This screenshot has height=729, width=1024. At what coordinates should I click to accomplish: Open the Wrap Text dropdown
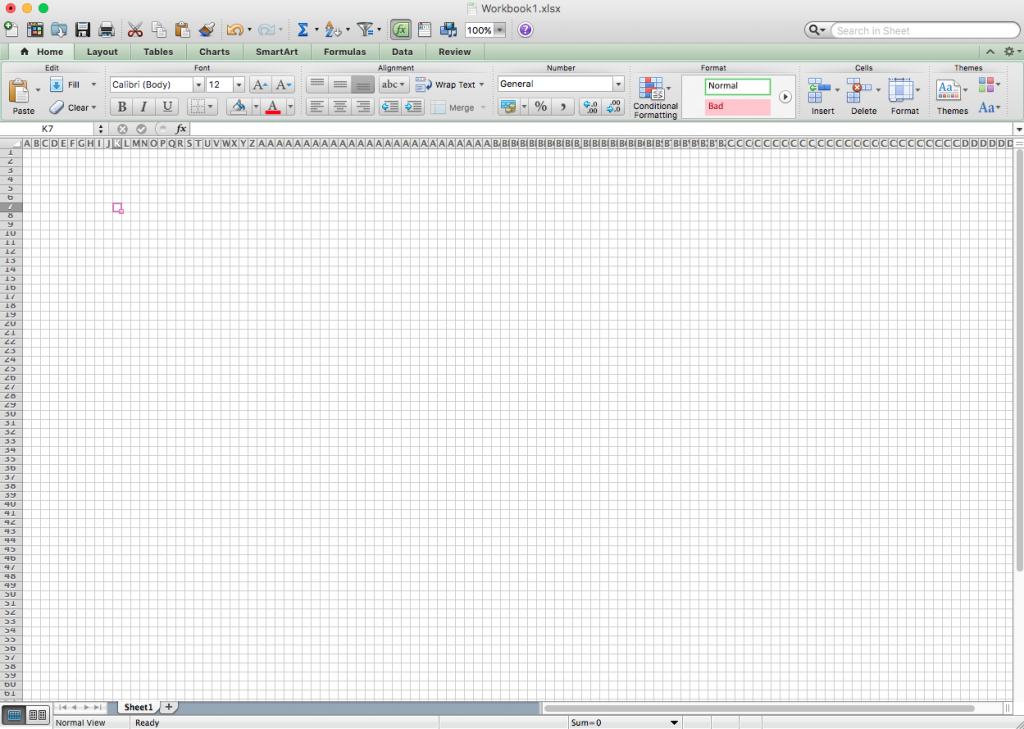click(481, 85)
